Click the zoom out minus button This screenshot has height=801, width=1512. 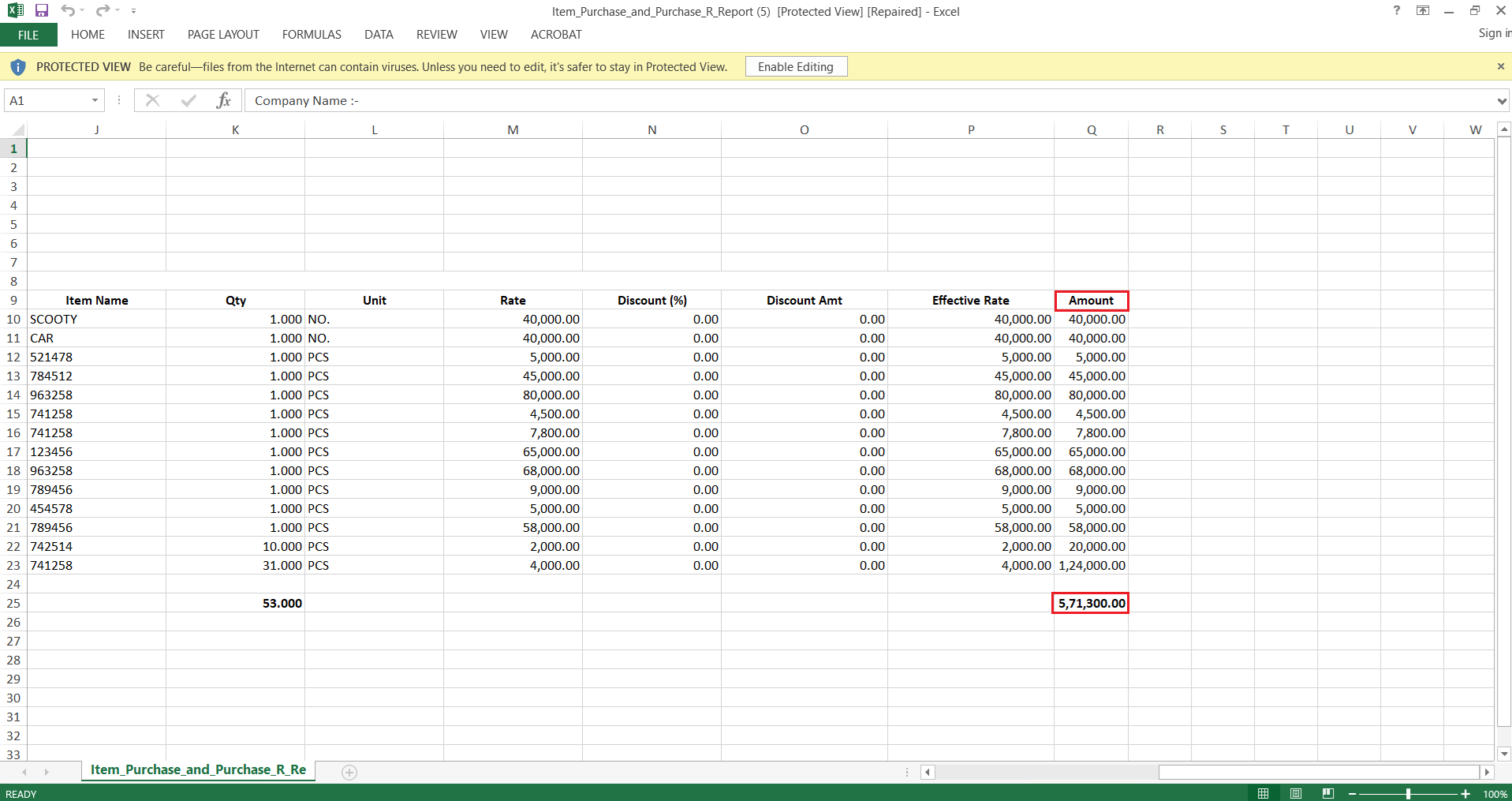1352,794
